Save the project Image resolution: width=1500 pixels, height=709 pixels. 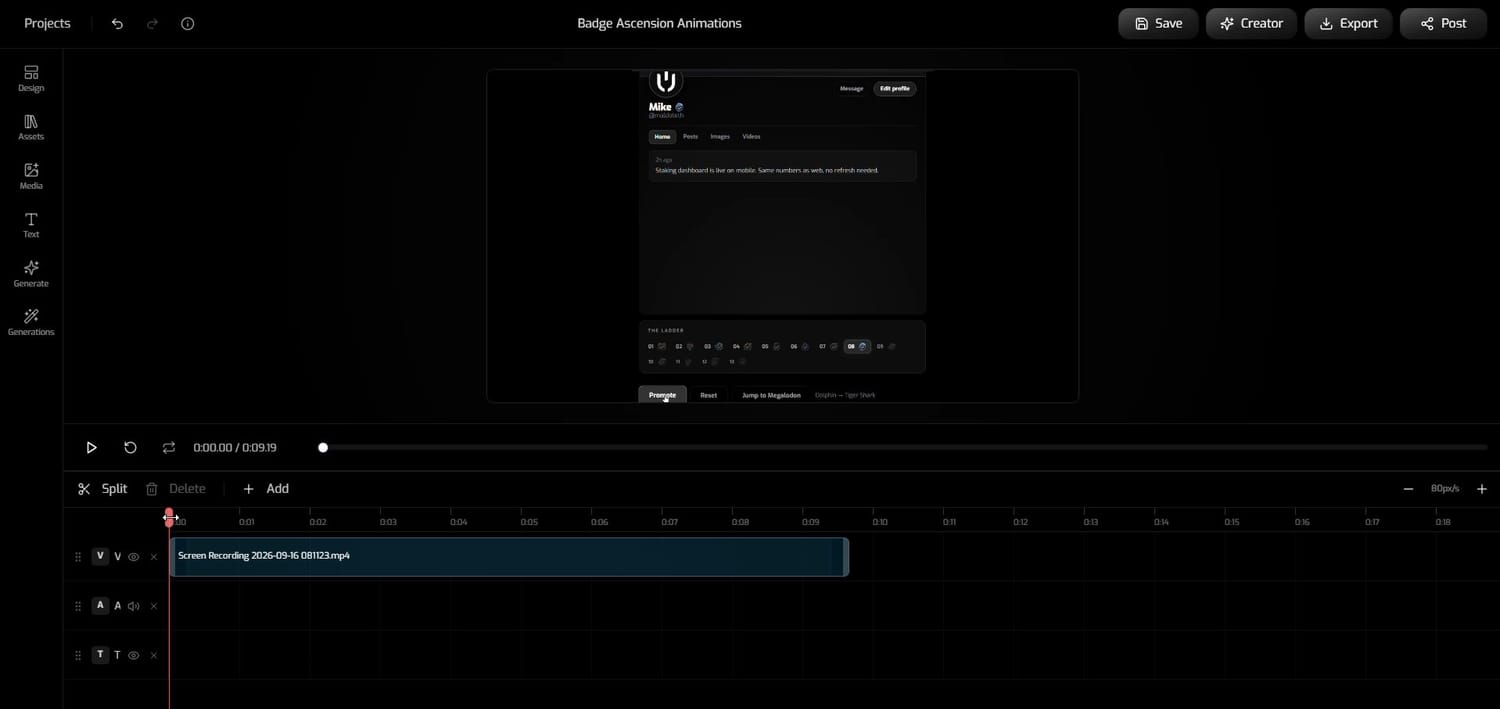click(1158, 23)
